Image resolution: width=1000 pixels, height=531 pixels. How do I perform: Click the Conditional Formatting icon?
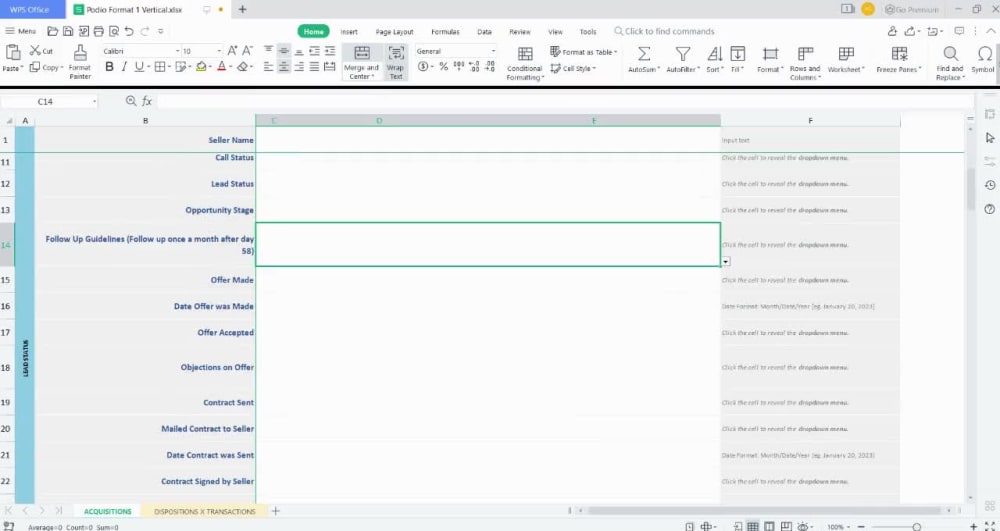tap(525, 54)
